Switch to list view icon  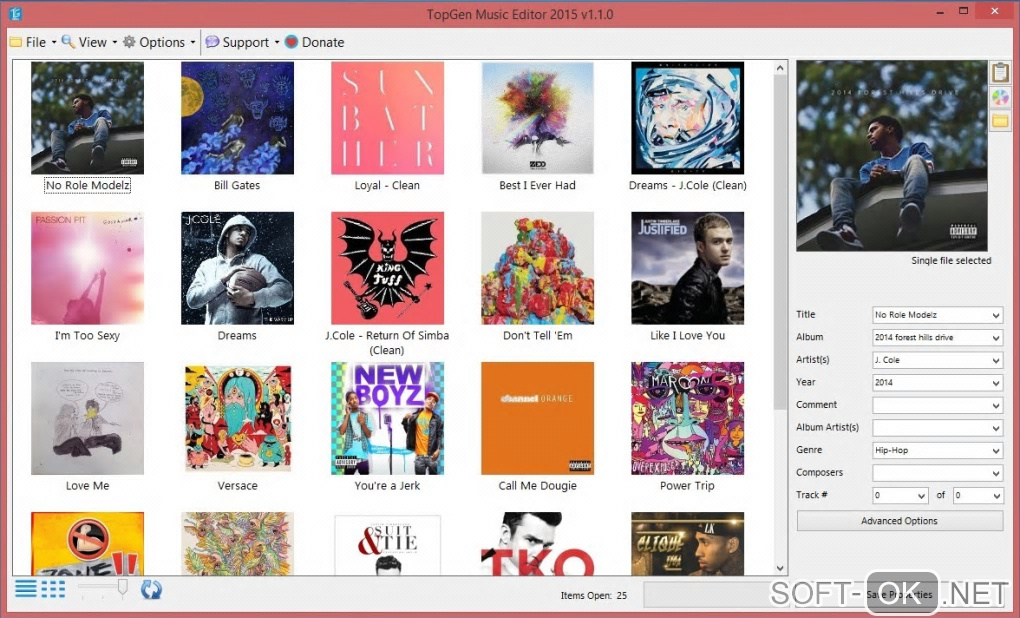pos(26,589)
